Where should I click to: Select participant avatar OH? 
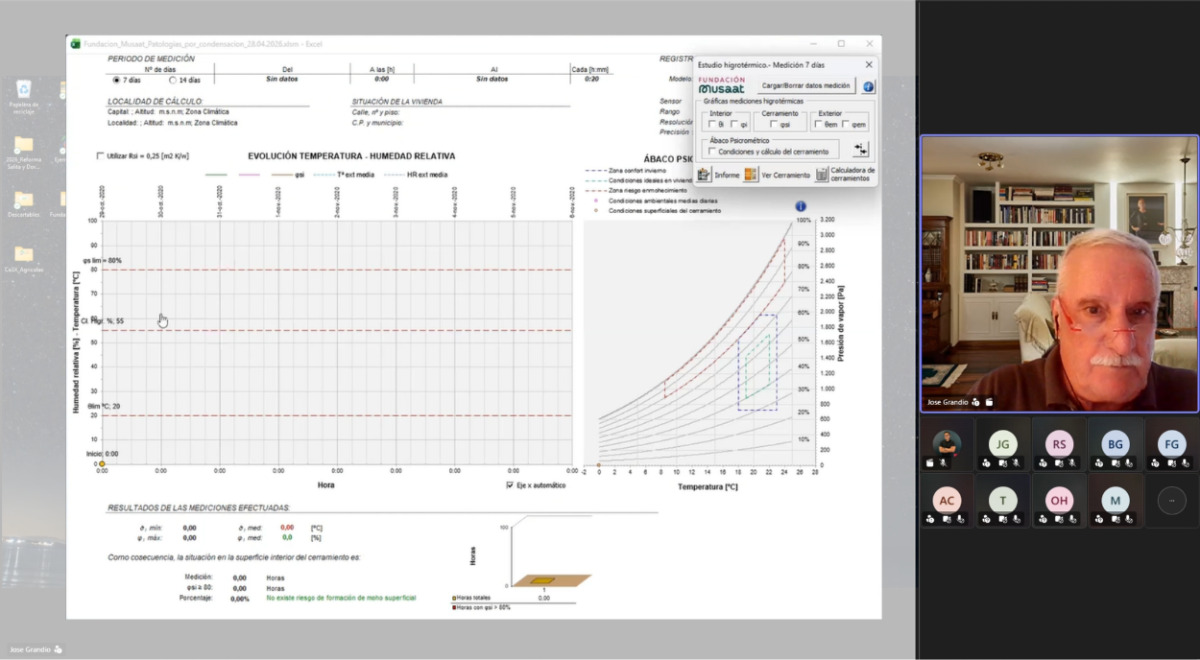click(1059, 499)
